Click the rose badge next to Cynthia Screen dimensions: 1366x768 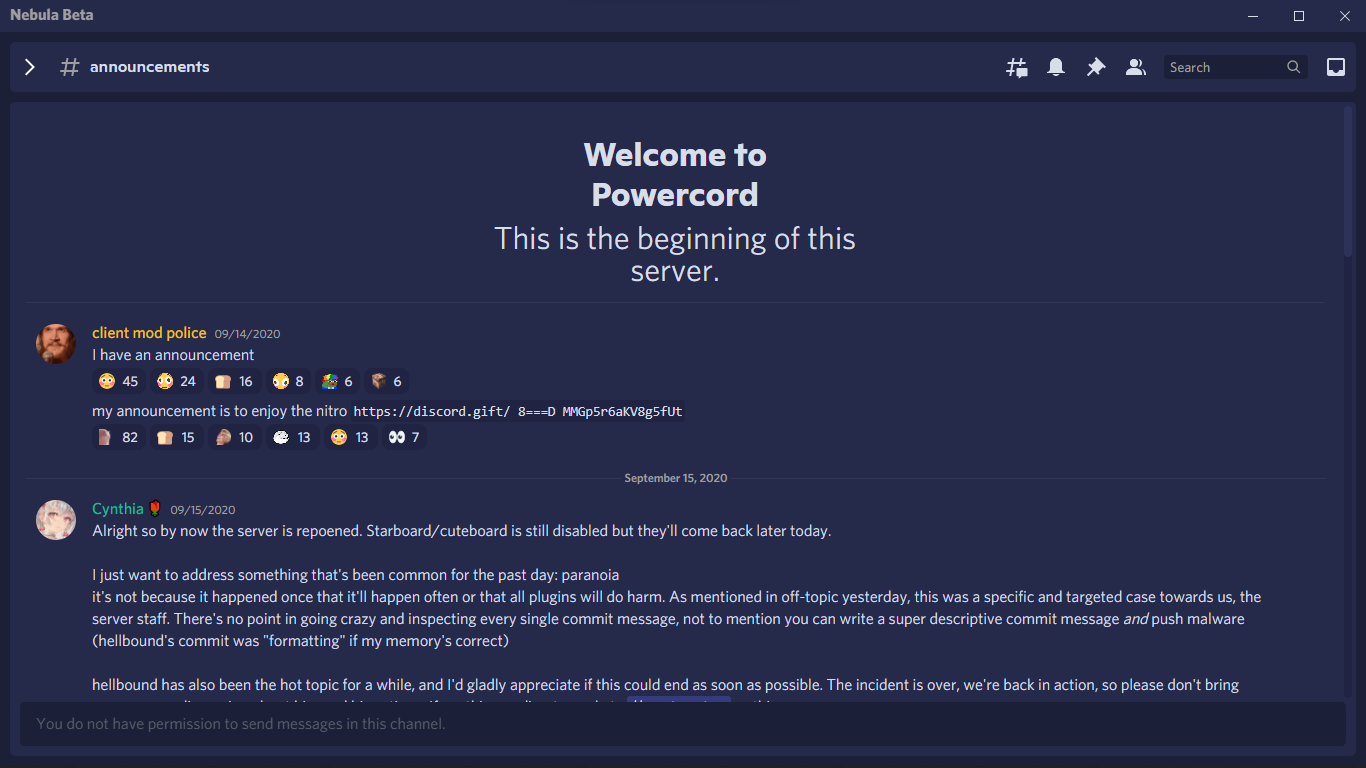click(155, 509)
